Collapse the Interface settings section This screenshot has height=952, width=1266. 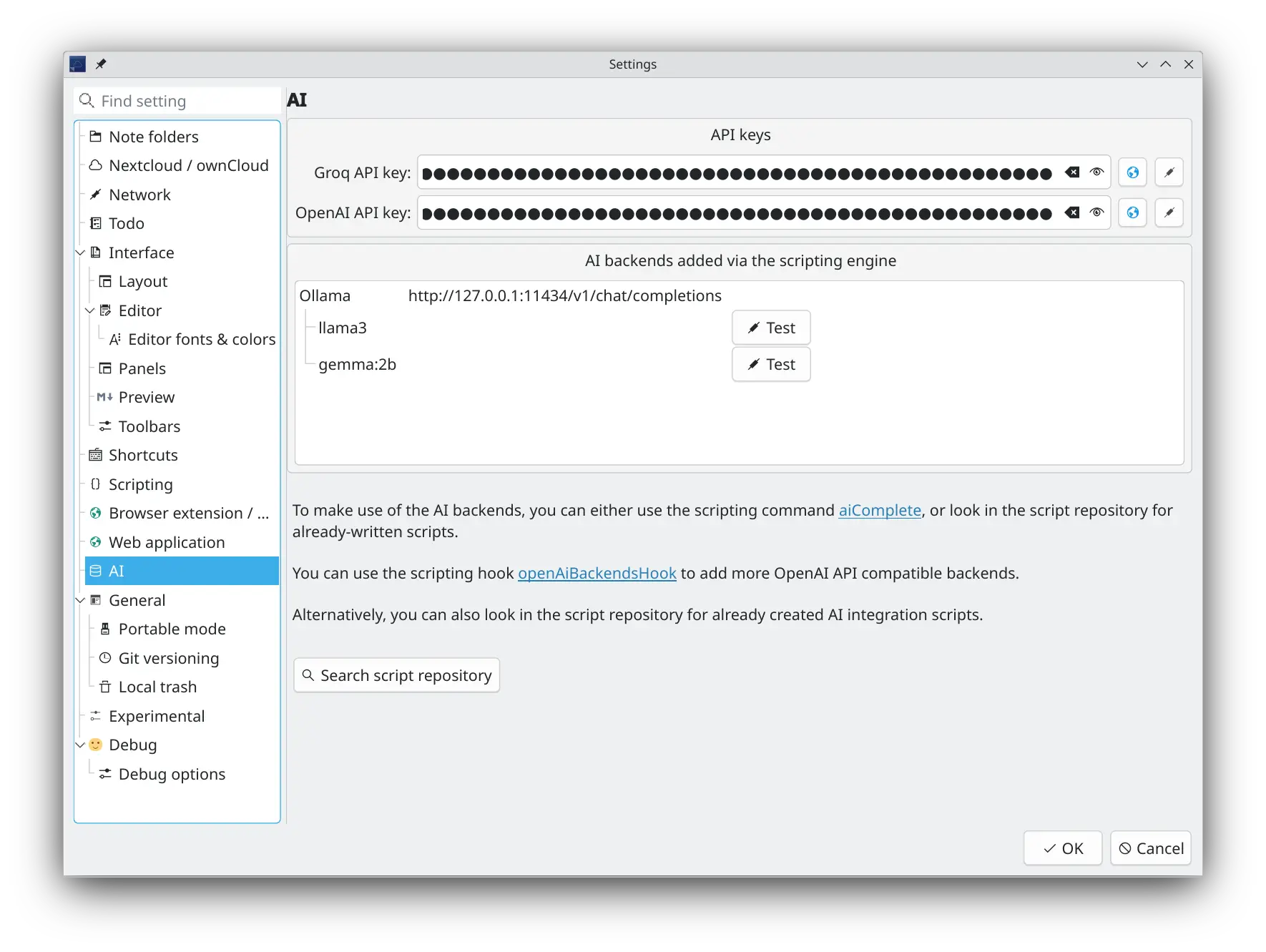[80, 252]
